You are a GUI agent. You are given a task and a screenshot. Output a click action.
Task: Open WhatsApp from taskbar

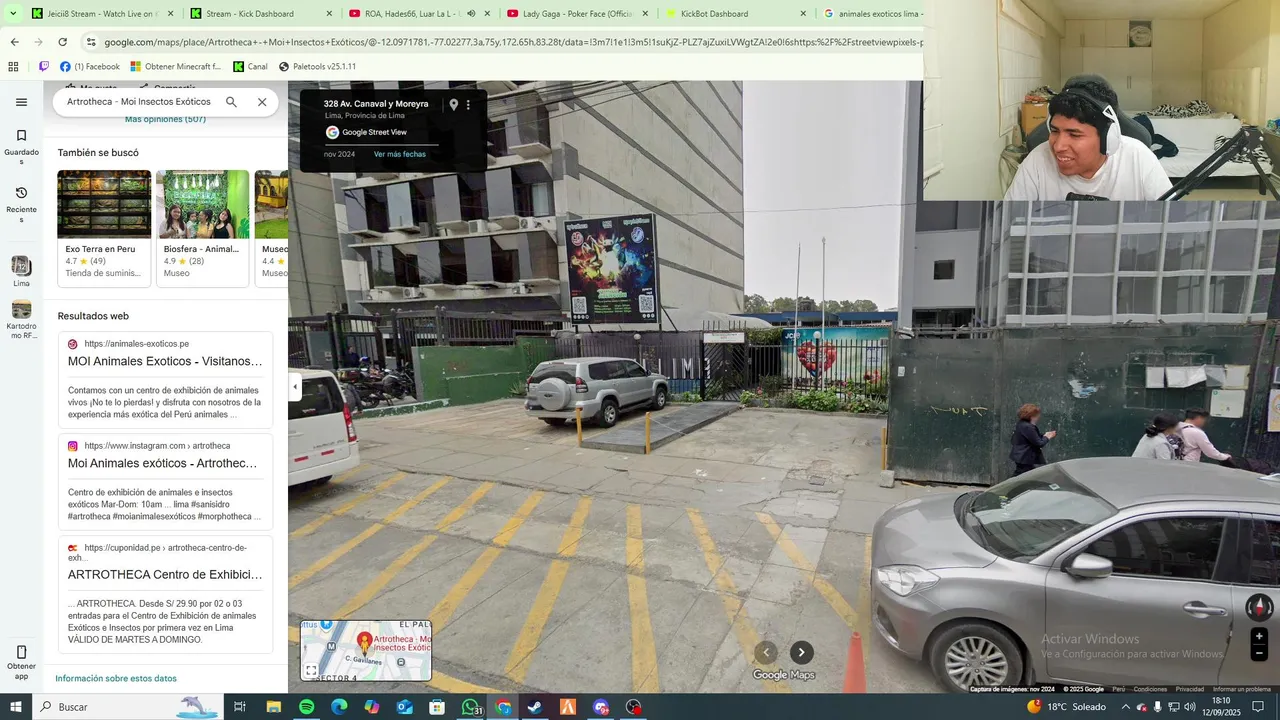[470, 707]
